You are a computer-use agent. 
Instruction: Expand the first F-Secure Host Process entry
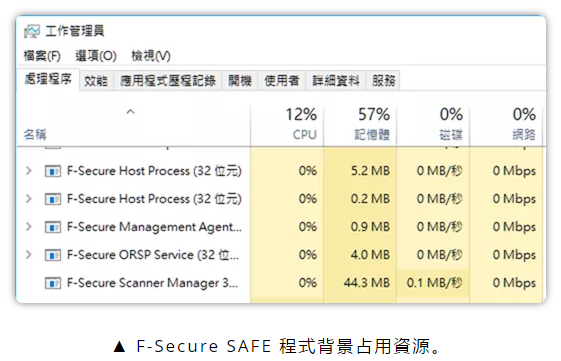point(29,171)
